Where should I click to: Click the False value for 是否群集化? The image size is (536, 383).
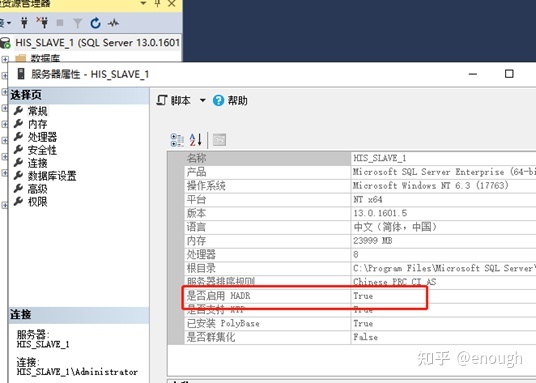[x=365, y=337]
